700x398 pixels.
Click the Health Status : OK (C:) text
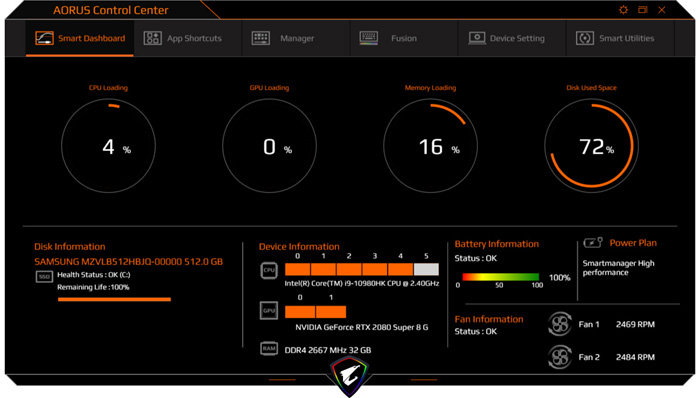tap(94, 275)
